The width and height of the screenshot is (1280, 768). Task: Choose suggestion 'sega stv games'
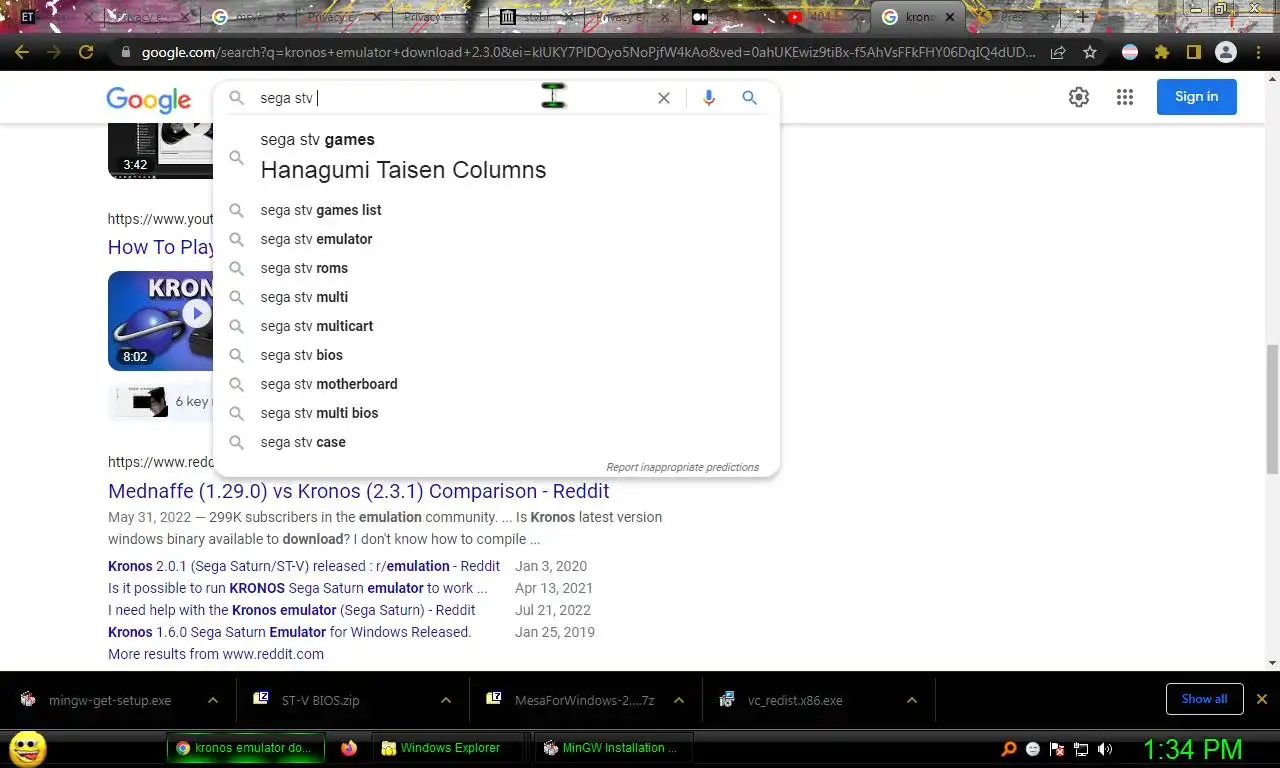click(496, 156)
